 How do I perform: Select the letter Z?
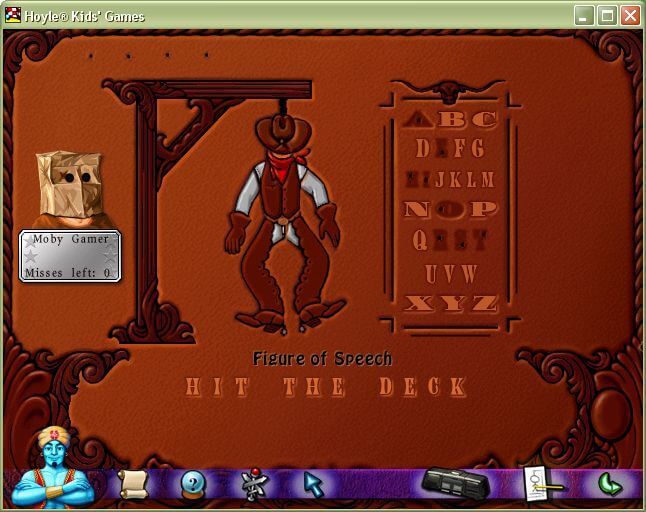coord(484,304)
